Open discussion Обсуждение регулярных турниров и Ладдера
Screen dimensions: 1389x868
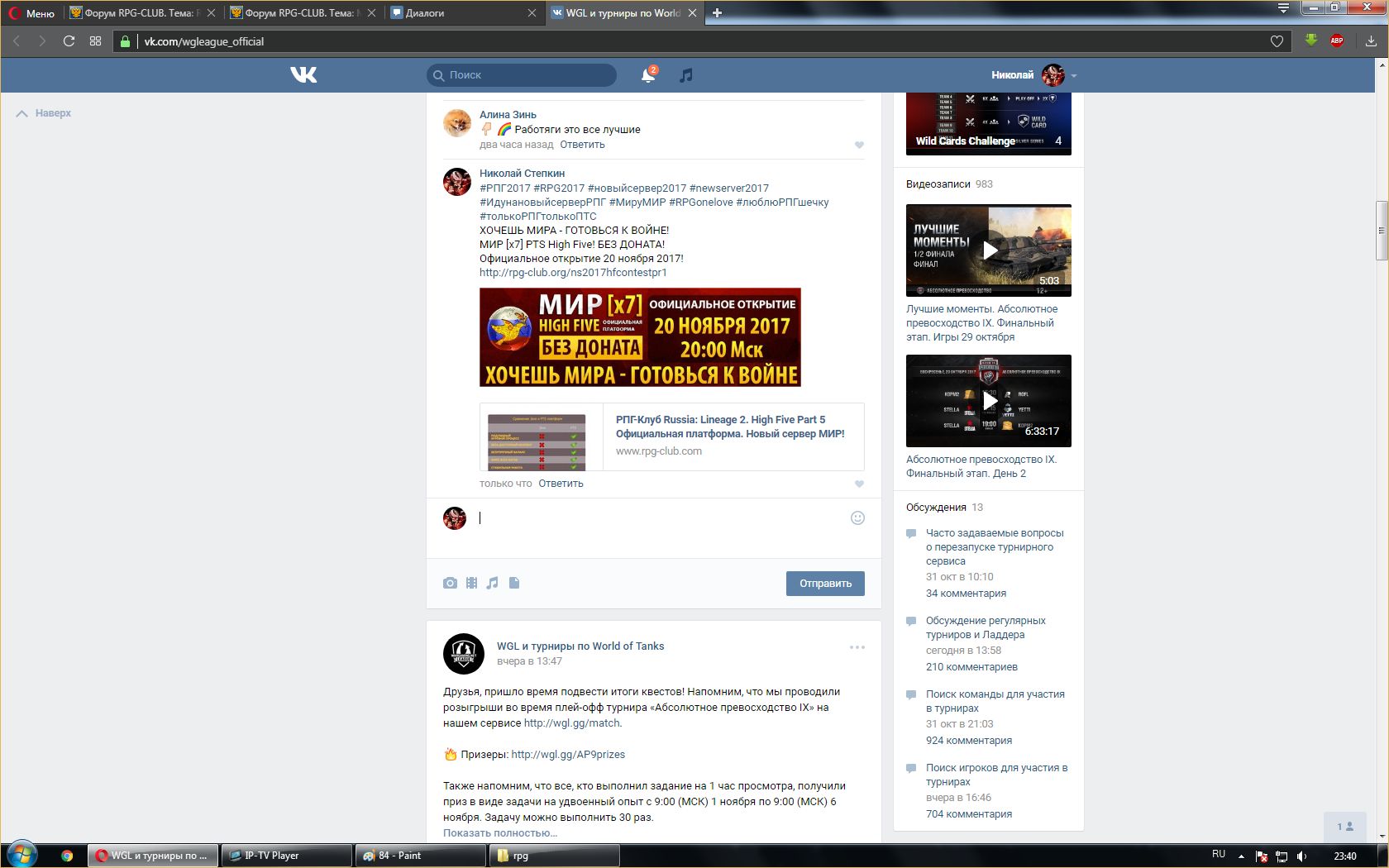[x=986, y=627]
